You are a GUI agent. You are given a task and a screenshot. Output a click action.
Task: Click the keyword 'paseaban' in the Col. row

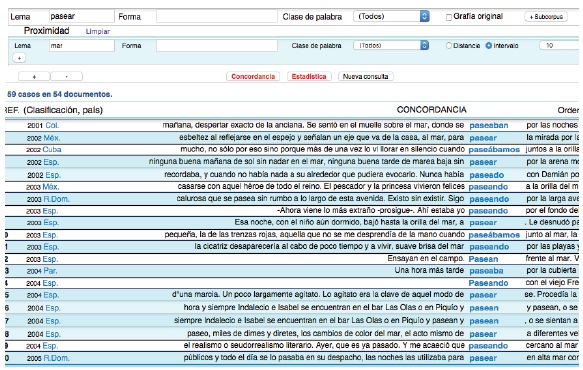[489, 125]
